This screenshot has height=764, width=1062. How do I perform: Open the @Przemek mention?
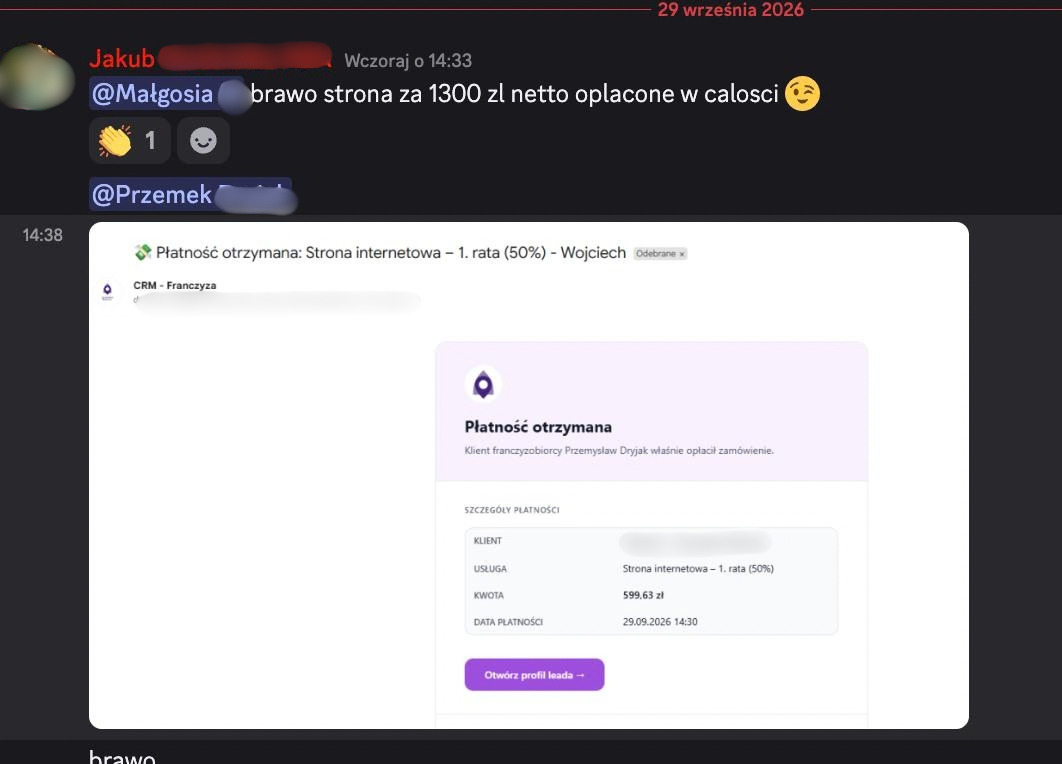point(190,195)
